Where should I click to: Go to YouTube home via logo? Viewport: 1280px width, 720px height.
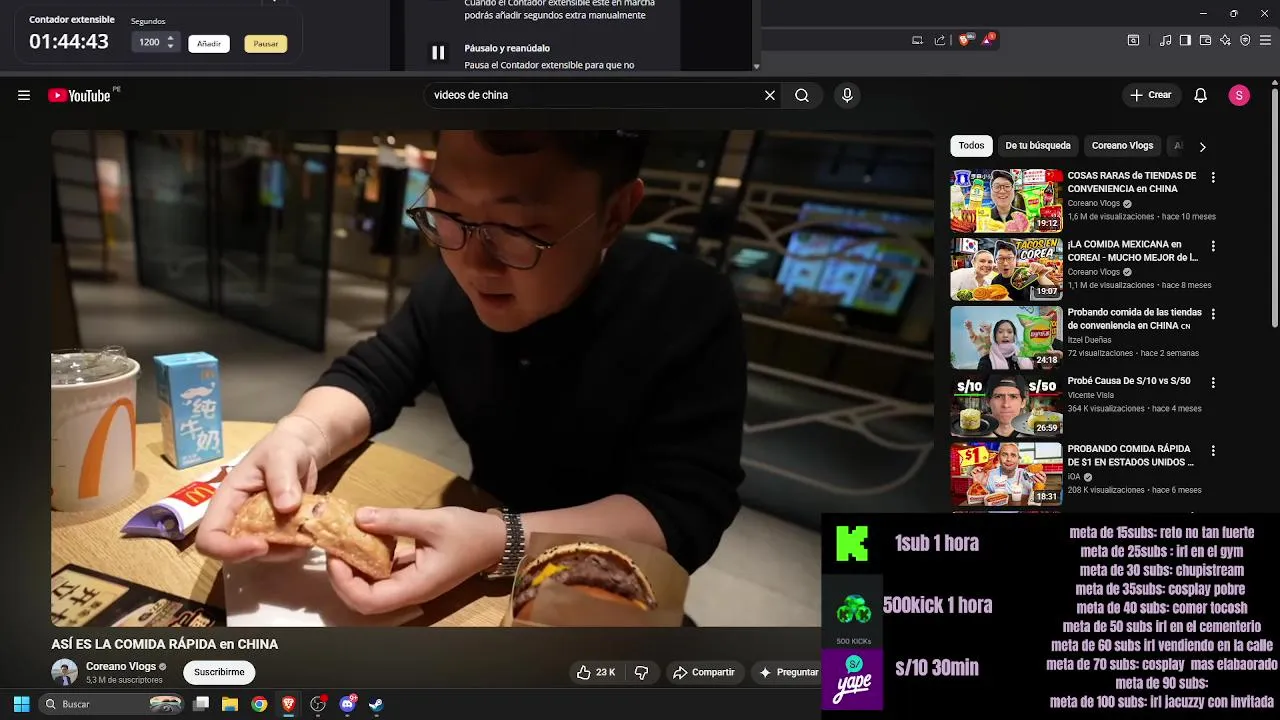[79, 95]
